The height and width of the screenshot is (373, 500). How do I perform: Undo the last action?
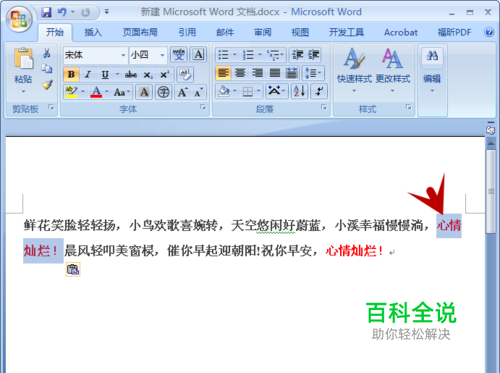[x=62, y=12]
